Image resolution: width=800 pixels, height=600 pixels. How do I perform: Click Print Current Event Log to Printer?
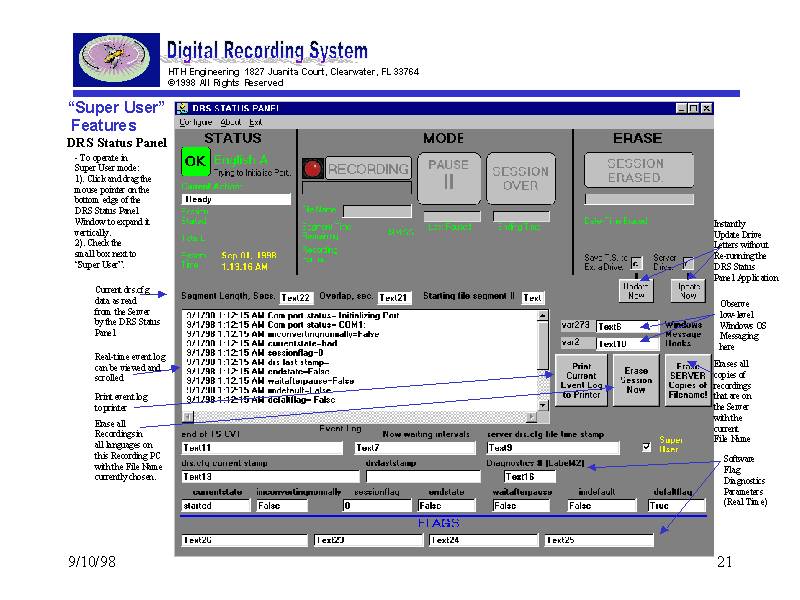tap(580, 382)
